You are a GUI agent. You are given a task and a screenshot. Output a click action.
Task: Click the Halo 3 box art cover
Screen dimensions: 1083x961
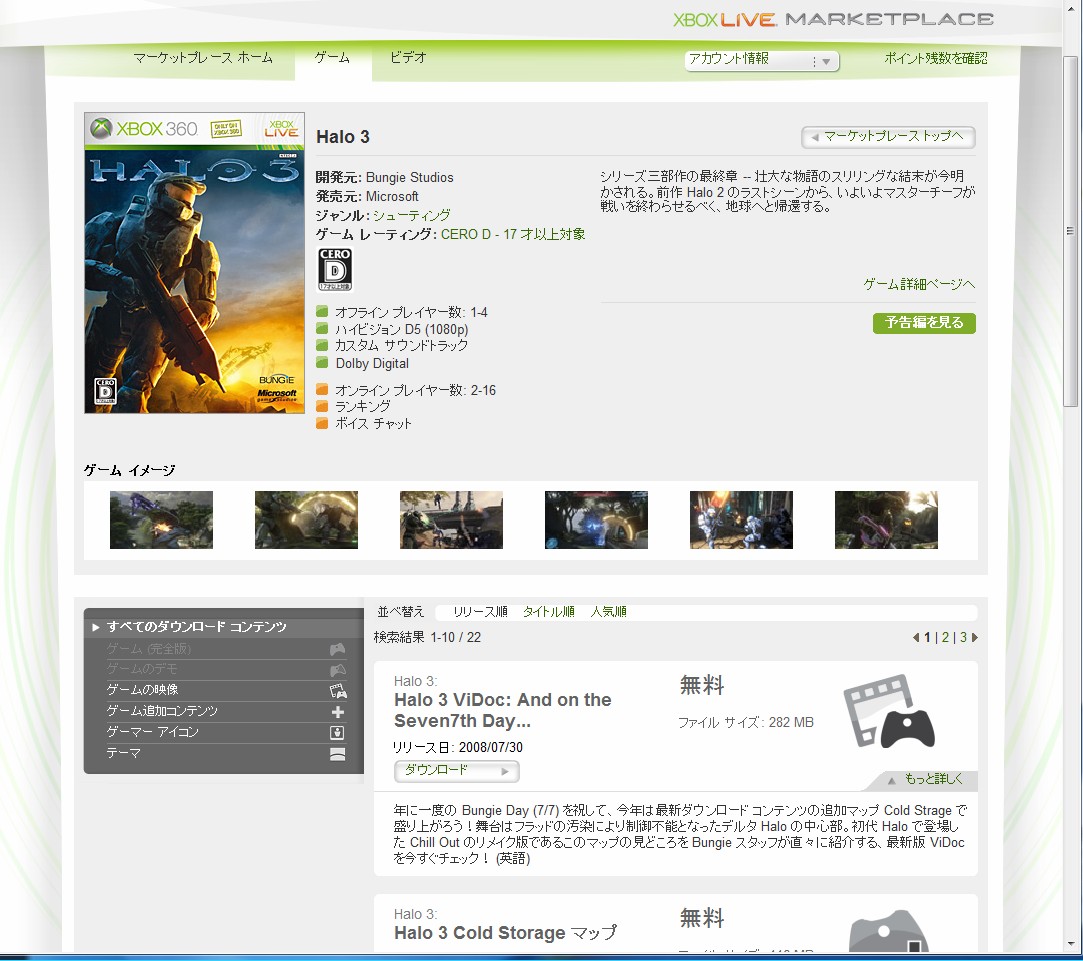coord(194,263)
